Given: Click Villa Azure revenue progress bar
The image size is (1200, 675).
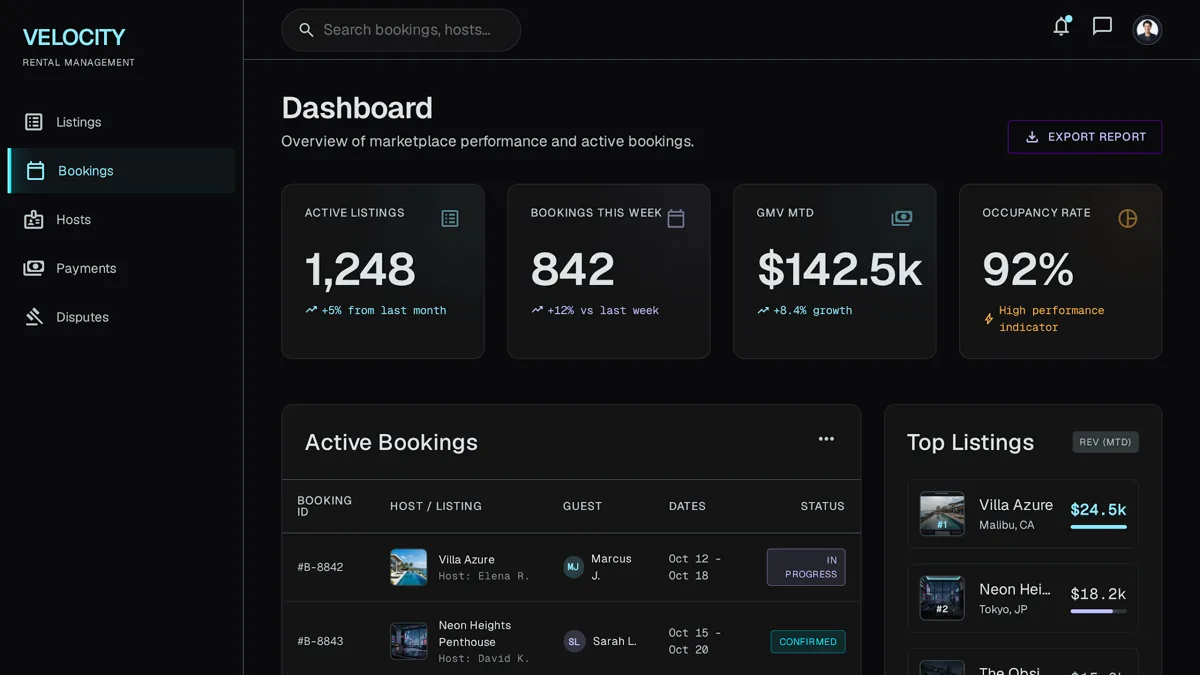Looking at the screenshot, I should (1098, 527).
